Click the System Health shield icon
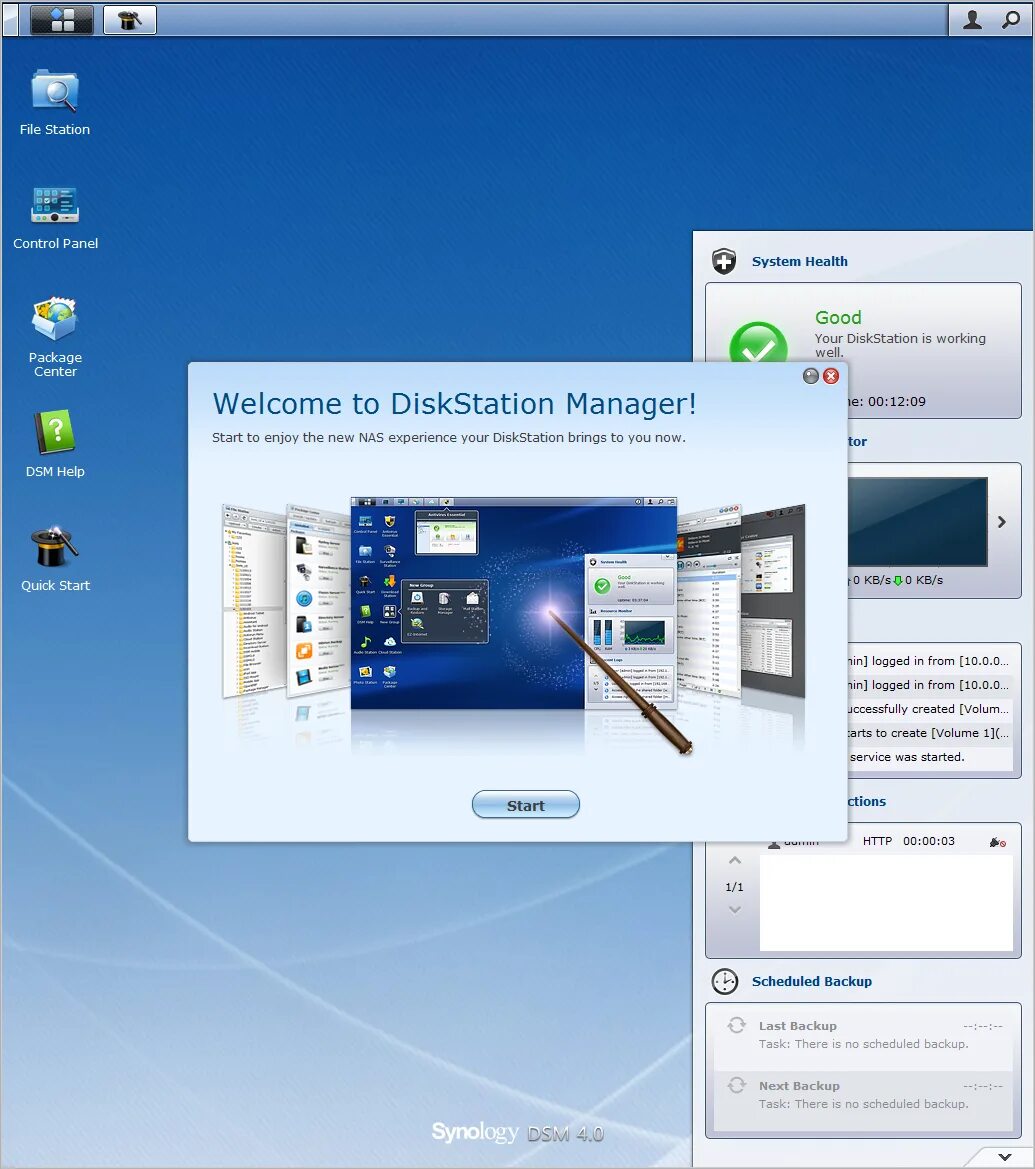Image resolution: width=1035 pixels, height=1169 pixels. coord(723,261)
